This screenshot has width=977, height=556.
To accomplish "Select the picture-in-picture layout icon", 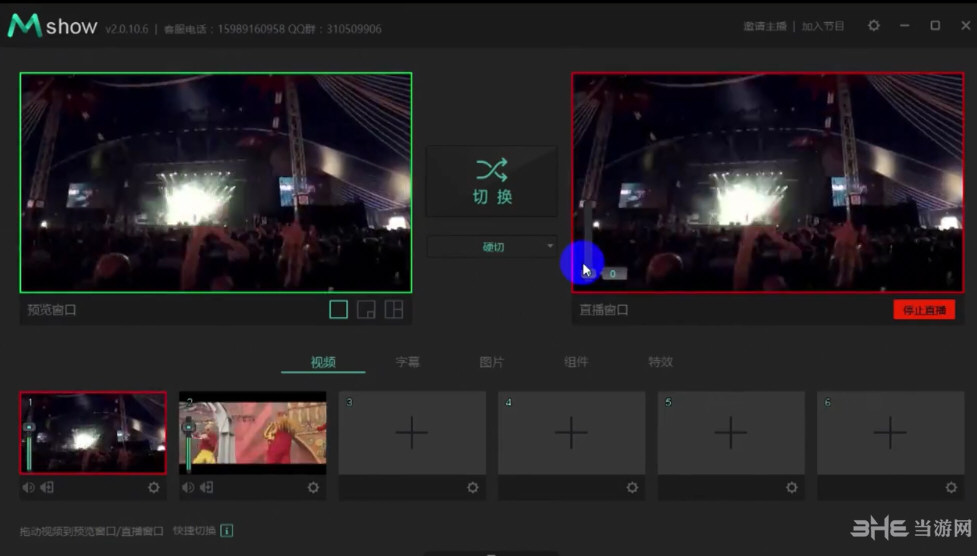I will [x=366, y=310].
